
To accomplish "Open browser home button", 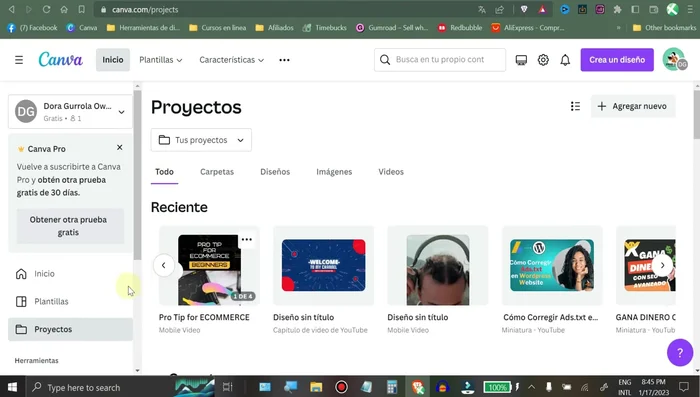I will [64, 9].
